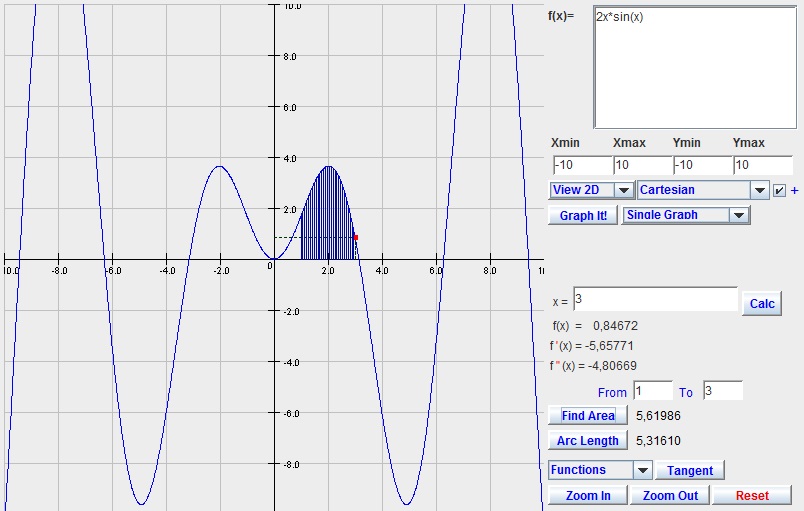
Task: Click the red point on the curve
Action: tap(355, 237)
